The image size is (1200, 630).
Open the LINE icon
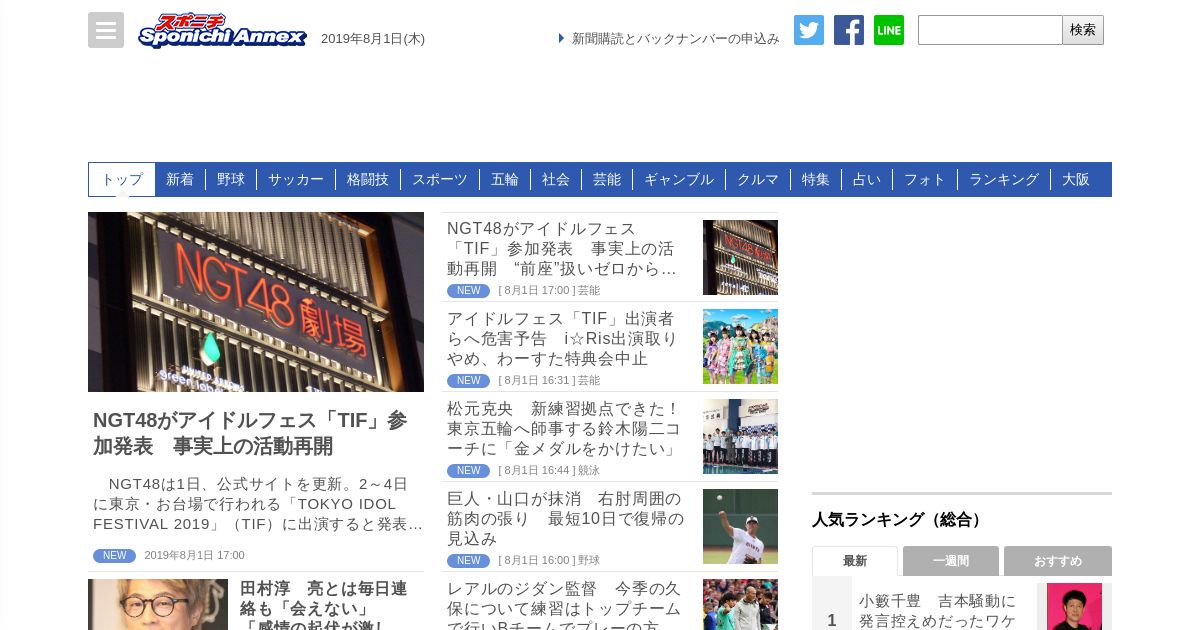pos(889,30)
